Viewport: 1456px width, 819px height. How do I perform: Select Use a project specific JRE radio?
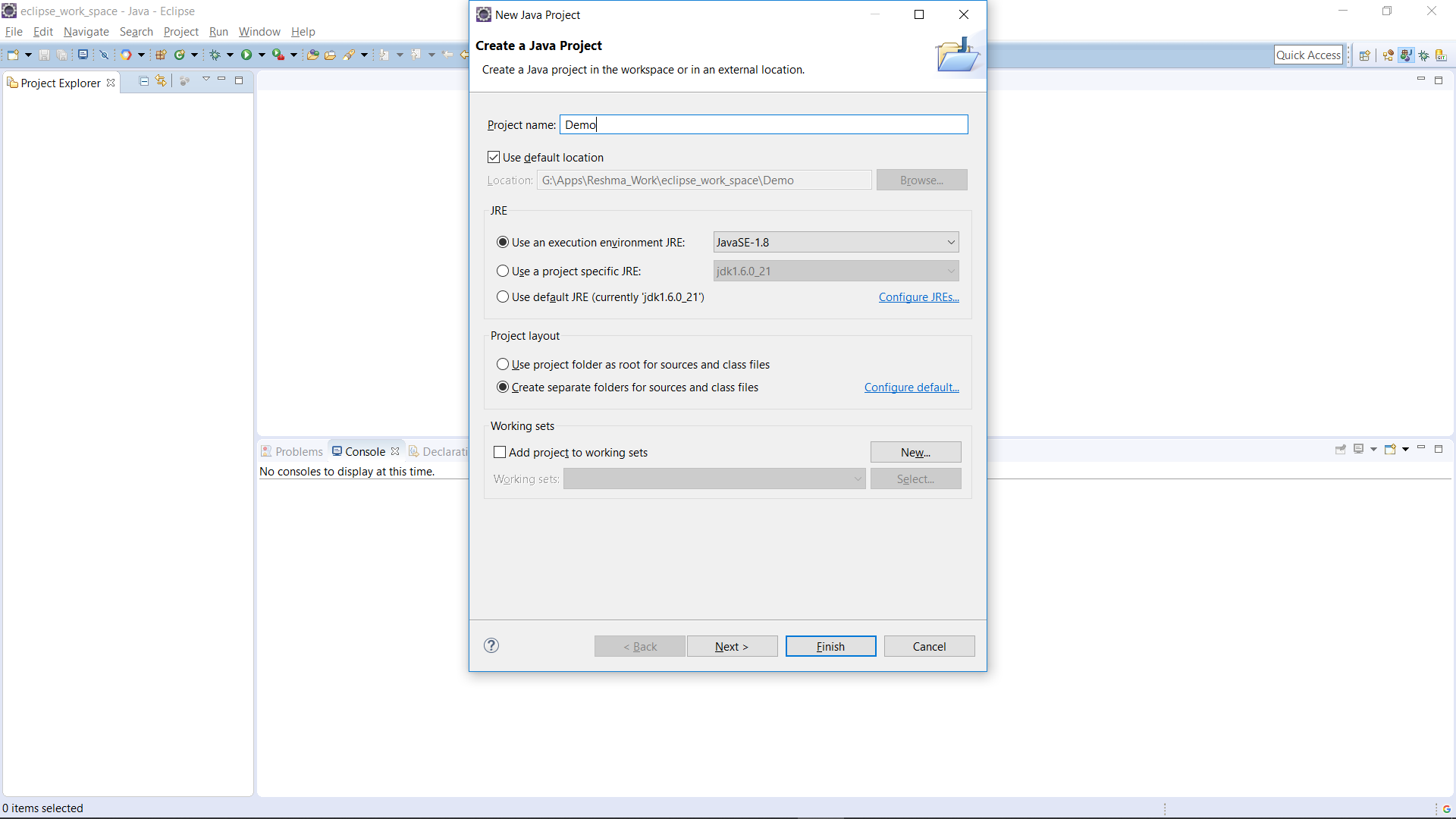503,271
